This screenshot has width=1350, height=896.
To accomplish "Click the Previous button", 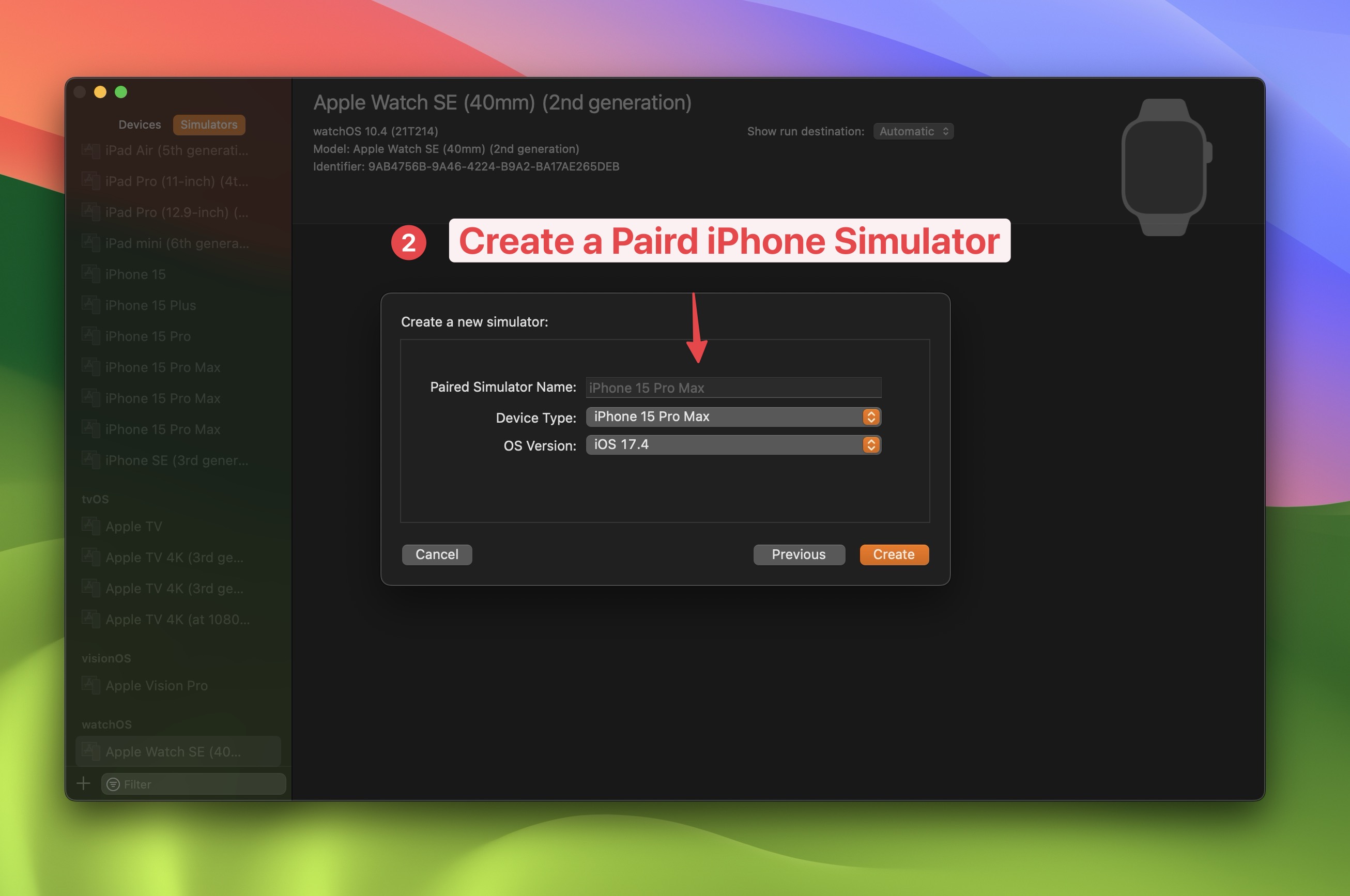I will [x=798, y=554].
